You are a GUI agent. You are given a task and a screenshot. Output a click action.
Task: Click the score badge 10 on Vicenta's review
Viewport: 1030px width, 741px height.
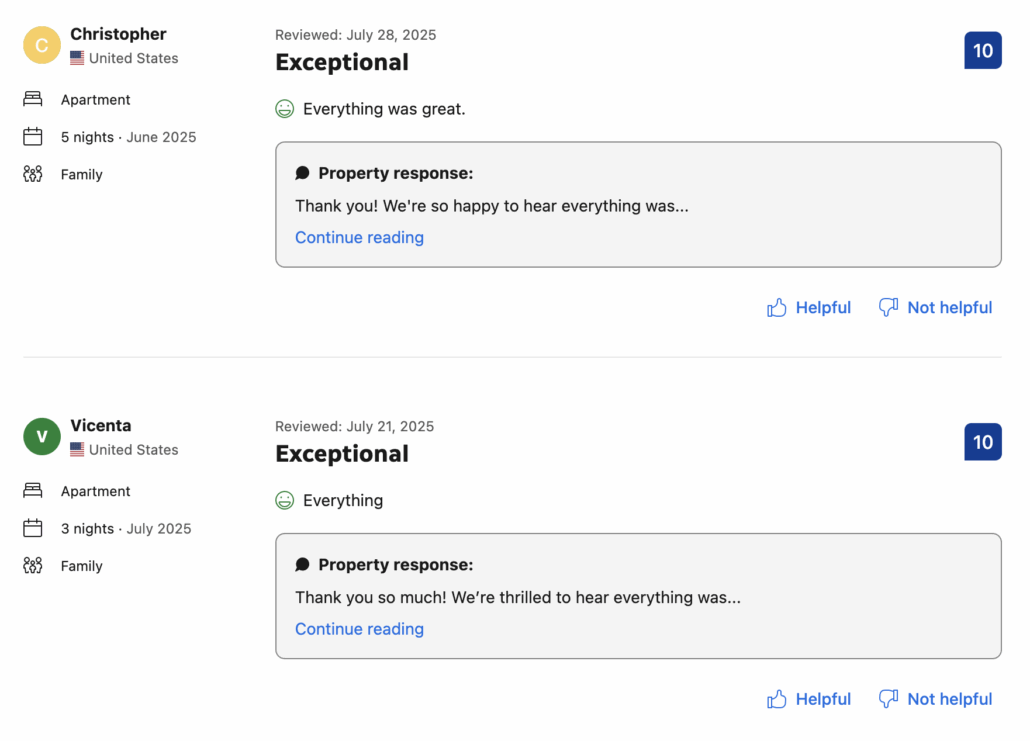point(983,442)
